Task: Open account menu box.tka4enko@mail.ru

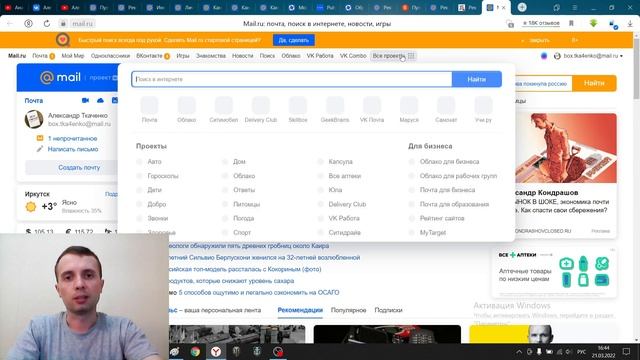Action: click(588, 56)
